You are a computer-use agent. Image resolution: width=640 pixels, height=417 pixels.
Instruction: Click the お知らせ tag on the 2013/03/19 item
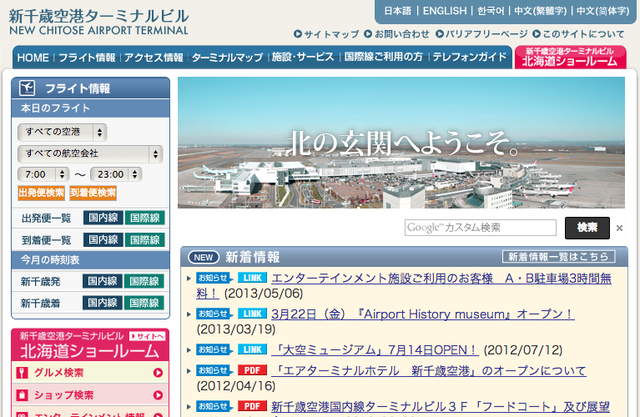click(214, 313)
